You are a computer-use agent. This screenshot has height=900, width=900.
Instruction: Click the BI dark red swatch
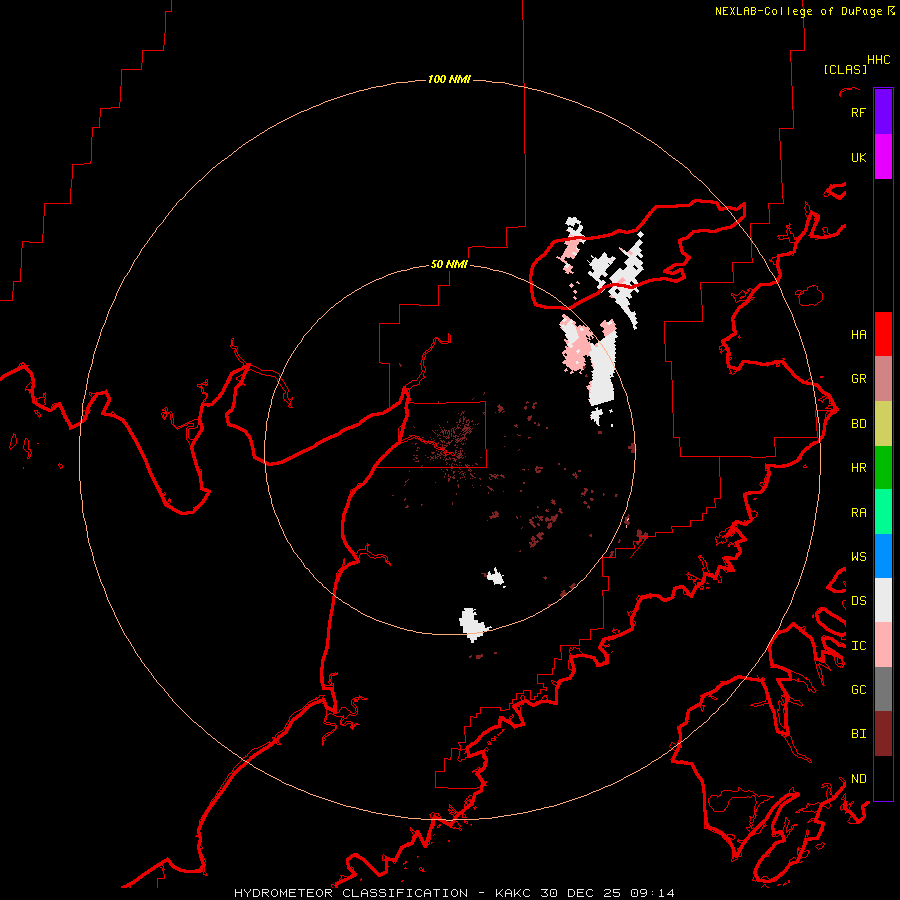883,734
